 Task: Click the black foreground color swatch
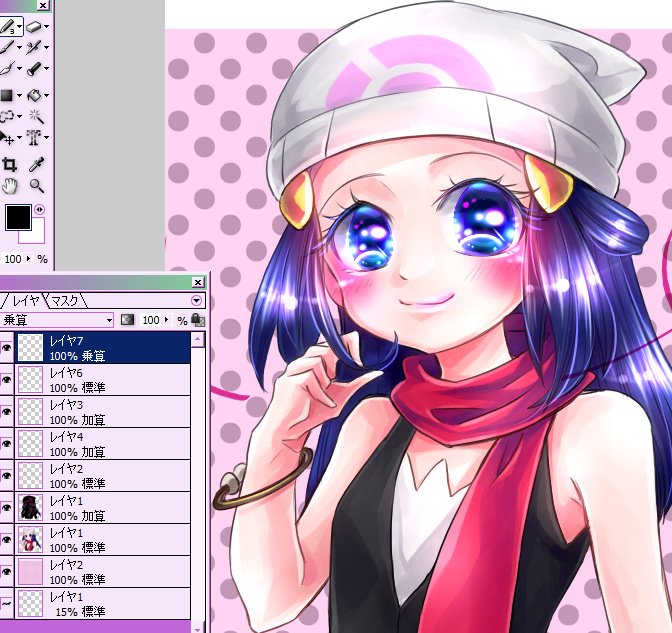(x=18, y=217)
